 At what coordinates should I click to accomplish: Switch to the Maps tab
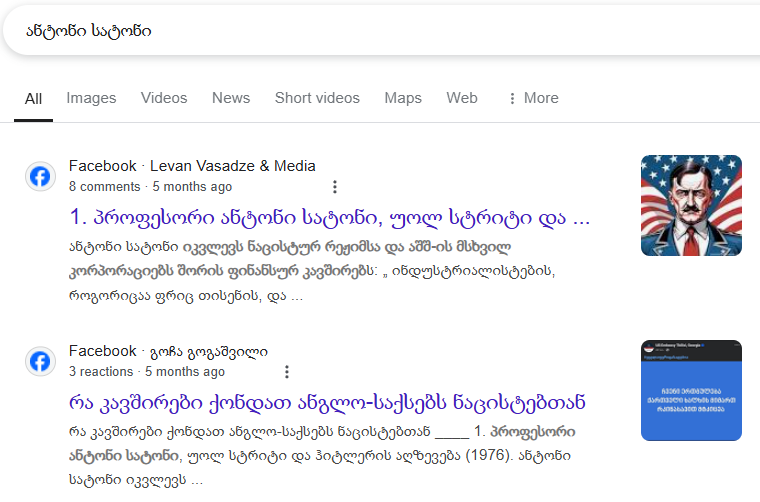click(x=403, y=98)
